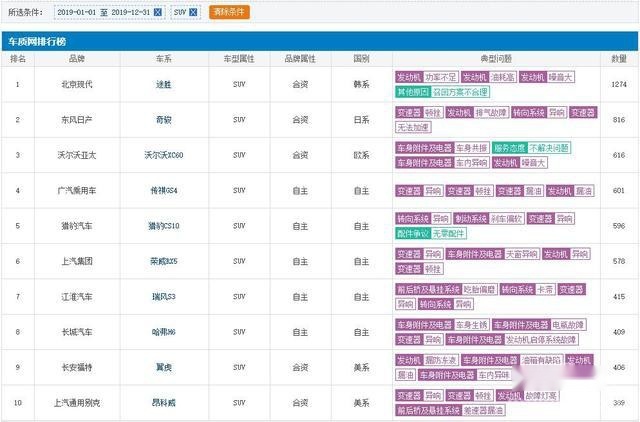Select the 车型属性 column header
The width and height of the screenshot is (640, 422).
(x=239, y=59)
